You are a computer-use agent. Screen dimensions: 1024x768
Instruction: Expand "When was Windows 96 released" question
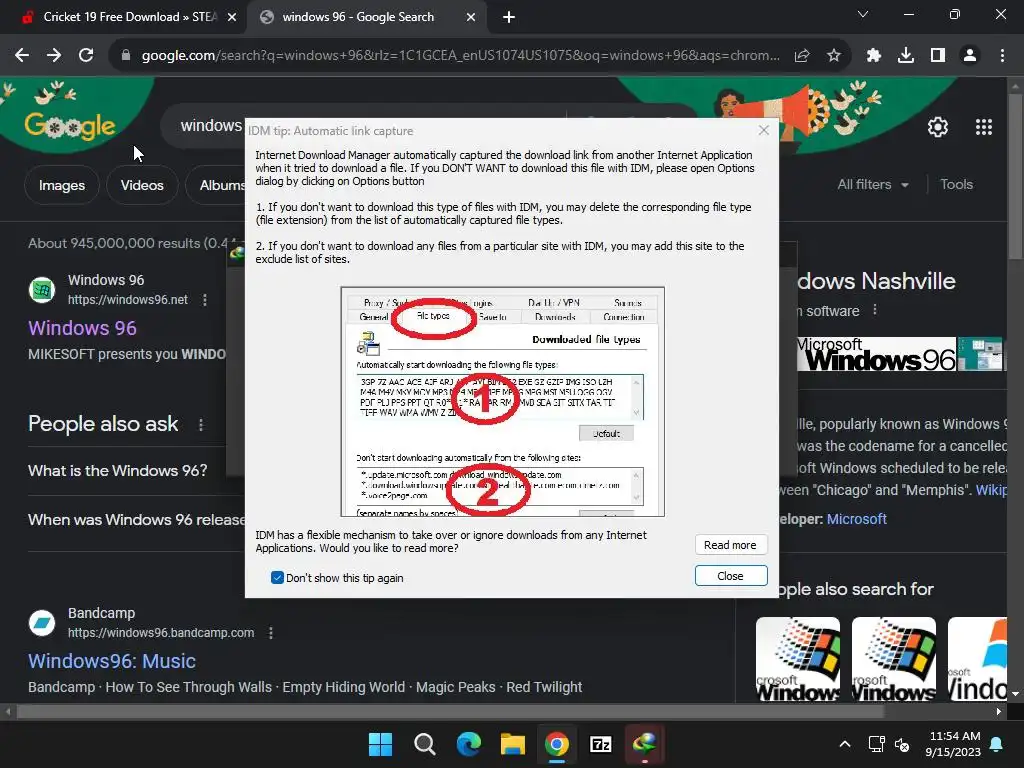point(136,520)
